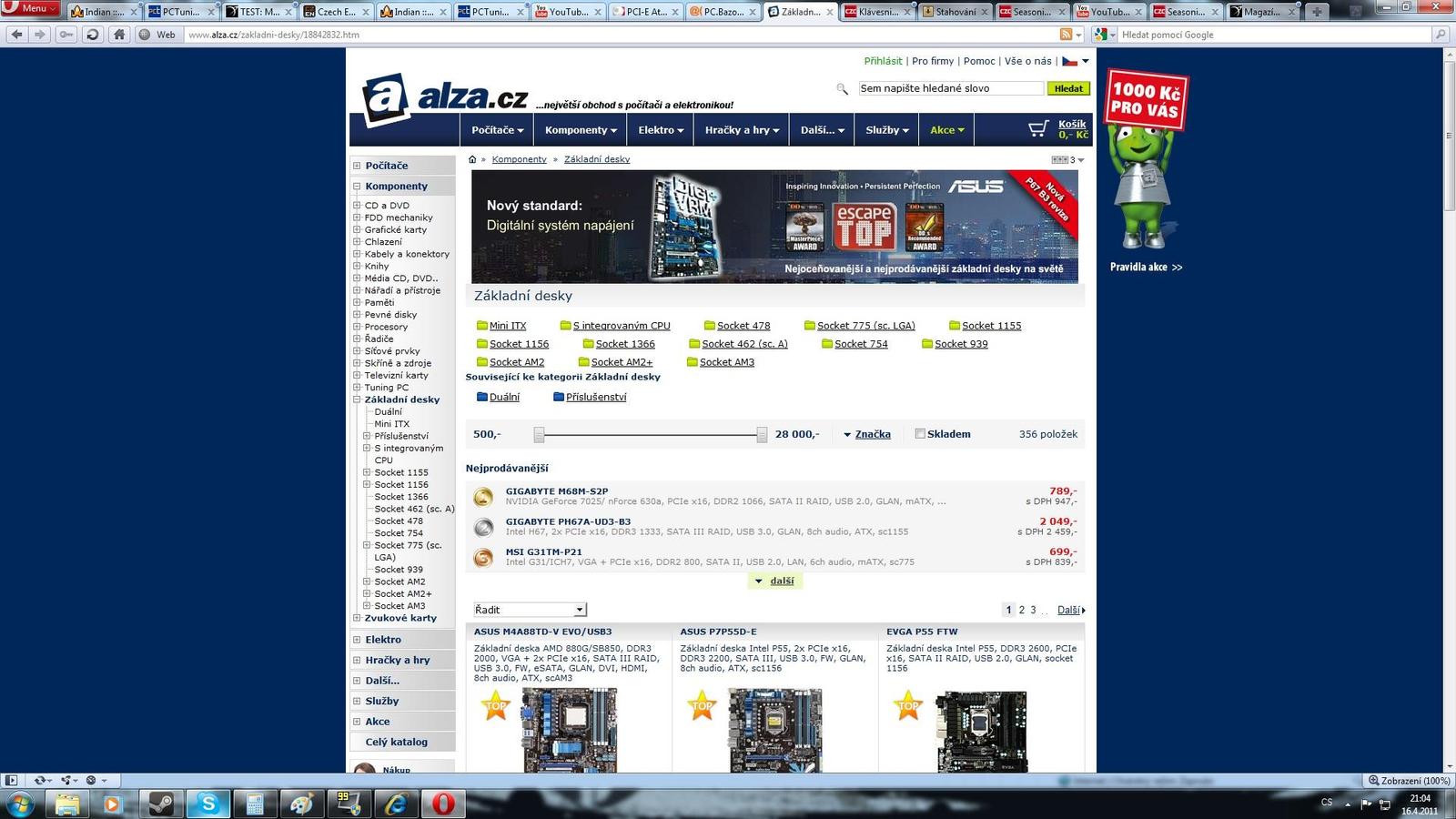The image size is (1456, 819).
Task: Open the Počítače top menu
Action: (497, 130)
